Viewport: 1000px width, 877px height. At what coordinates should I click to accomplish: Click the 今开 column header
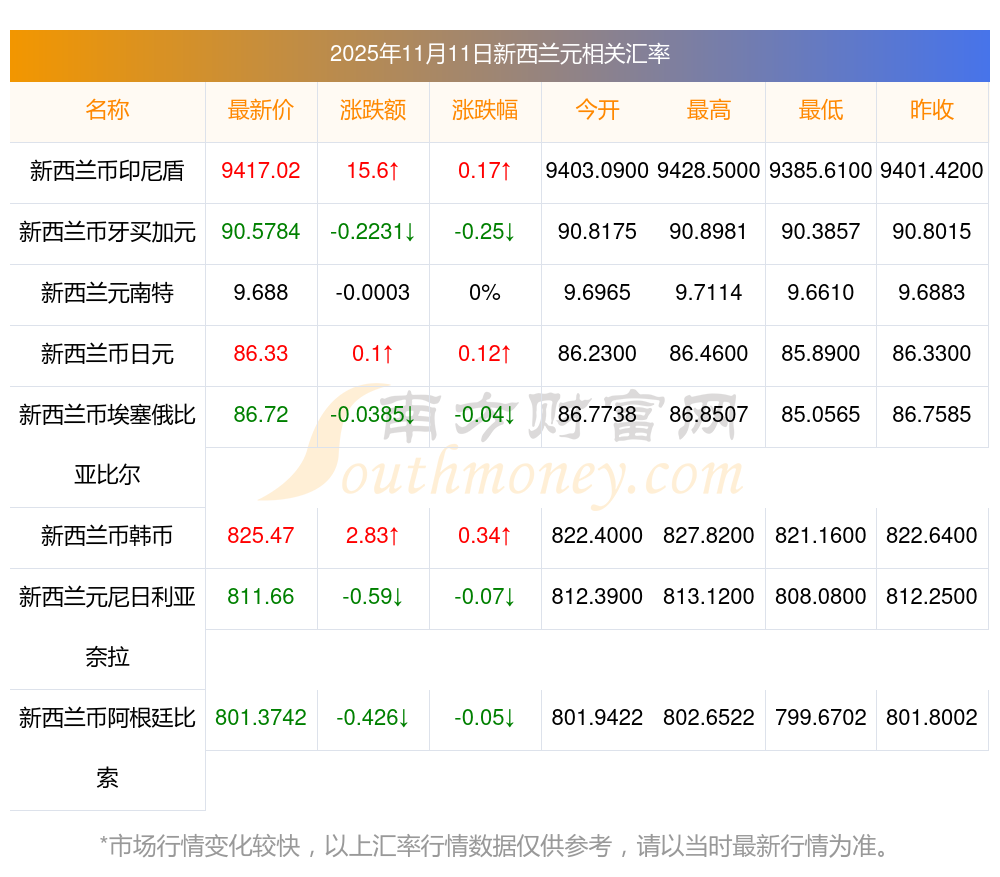(597, 110)
